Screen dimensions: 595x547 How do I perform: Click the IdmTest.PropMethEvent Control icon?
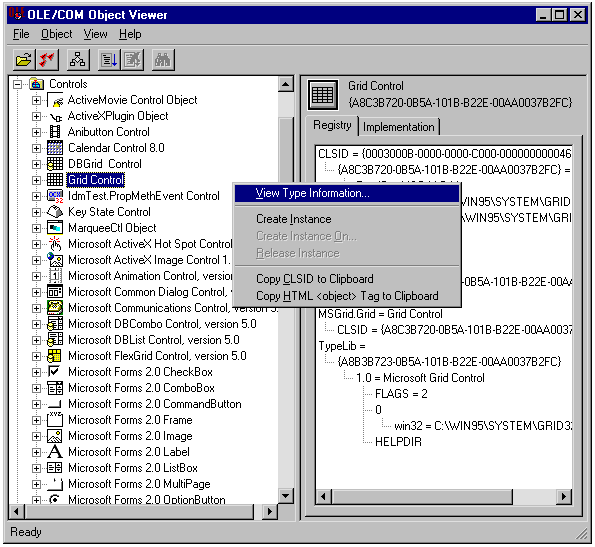coord(55,196)
